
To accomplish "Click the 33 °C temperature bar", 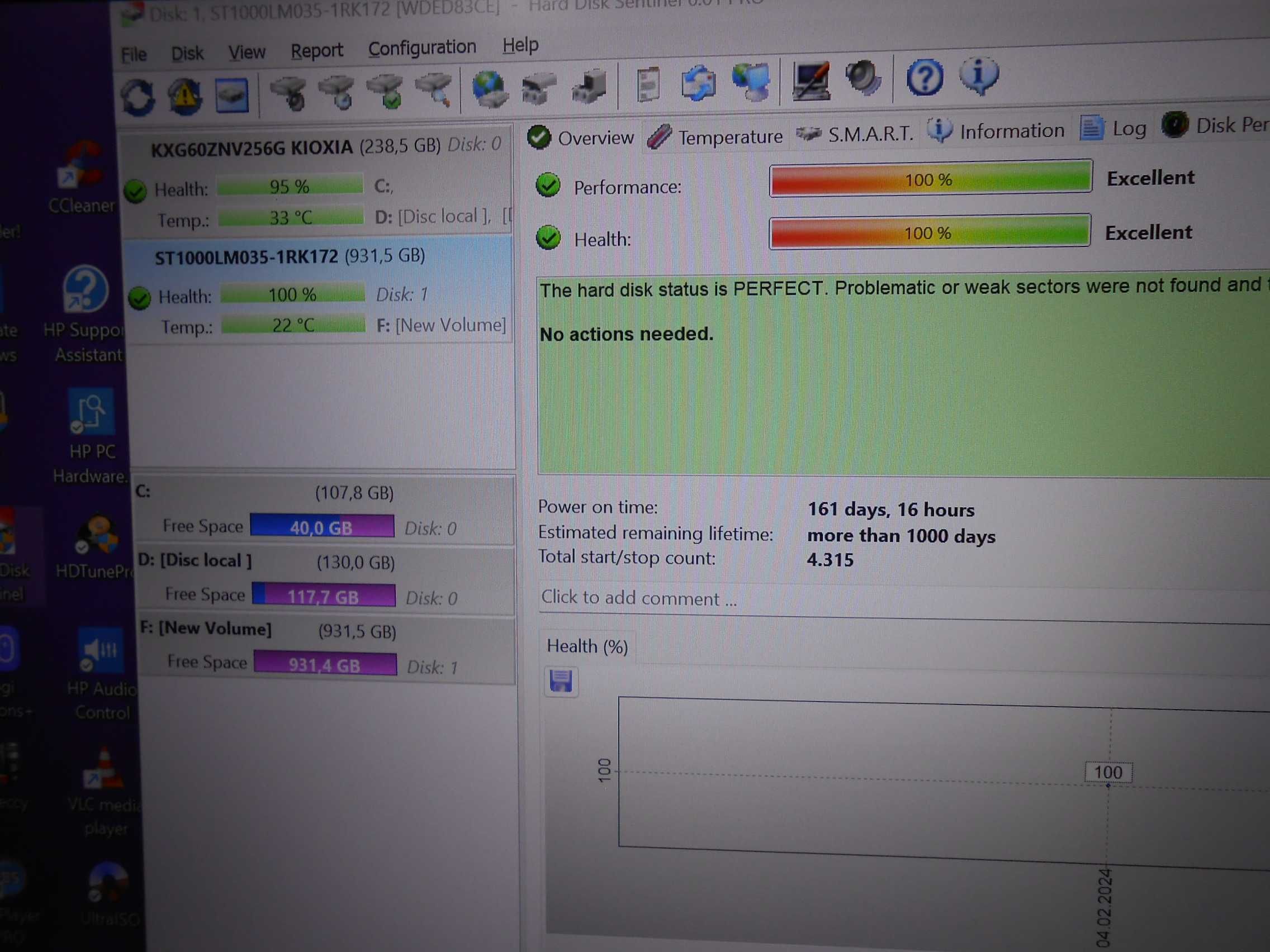I will click(x=291, y=217).
